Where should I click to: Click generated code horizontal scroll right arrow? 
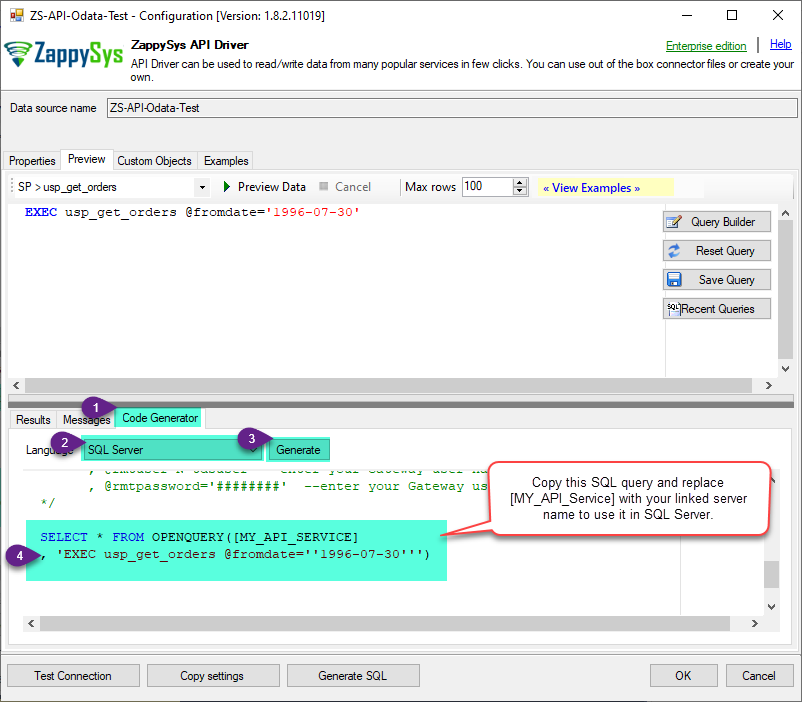pos(754,623)
